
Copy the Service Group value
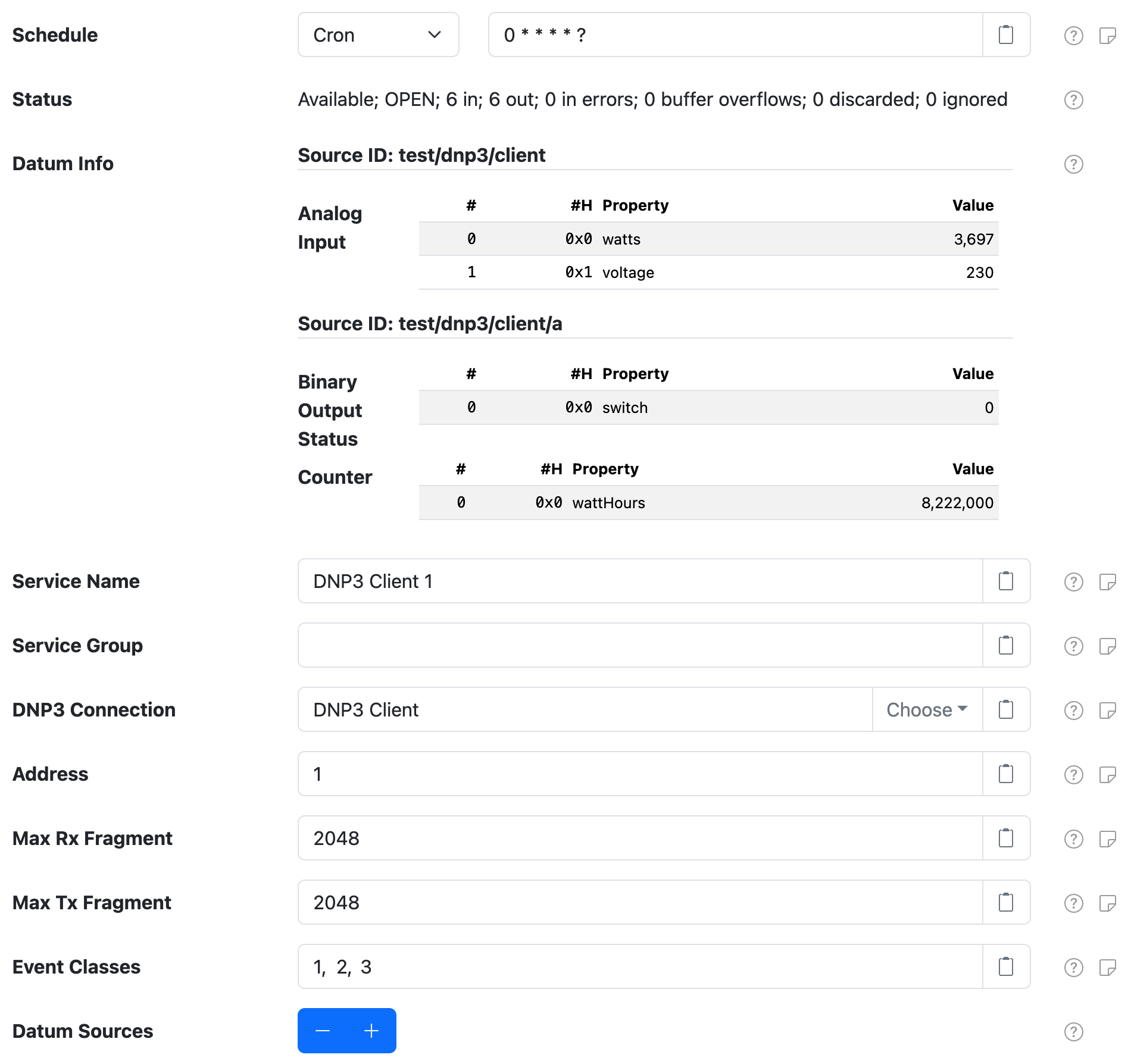1006,645
